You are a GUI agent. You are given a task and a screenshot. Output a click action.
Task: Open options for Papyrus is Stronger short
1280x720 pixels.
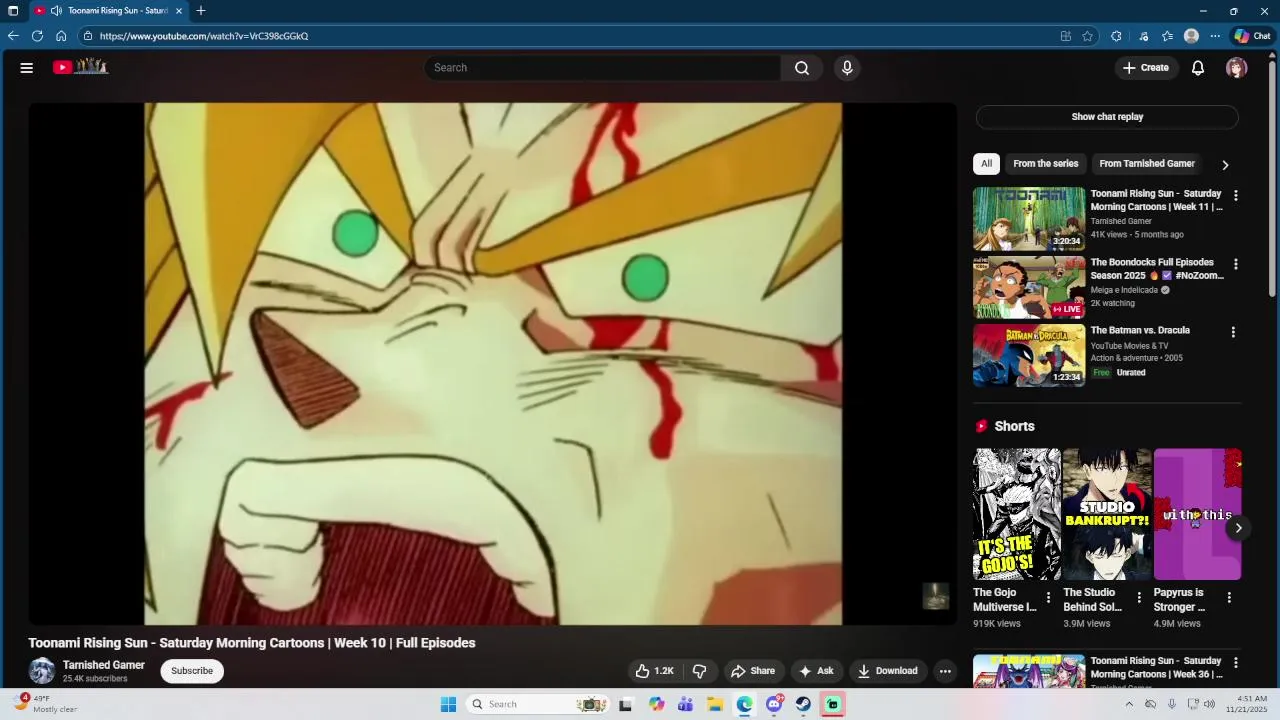click(x=1229, y=598)
